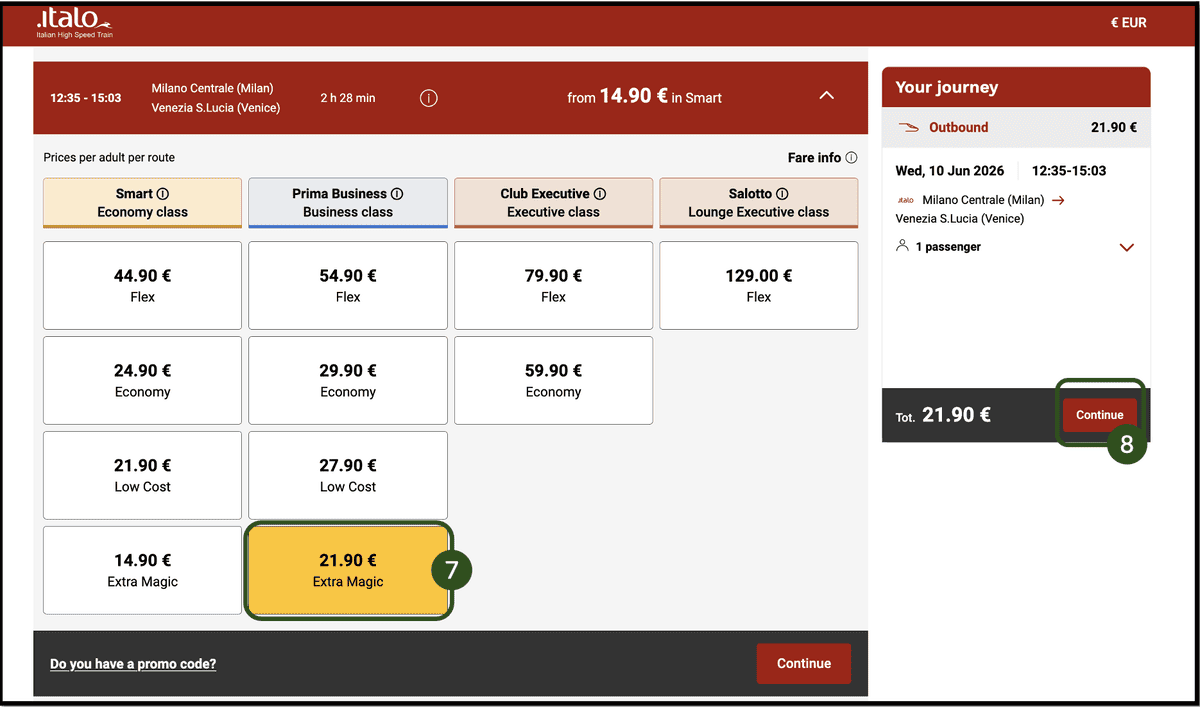Choose Club Executive Economy 59.90 €
The width and height of the screenshot is (1200, 707).
553,380
